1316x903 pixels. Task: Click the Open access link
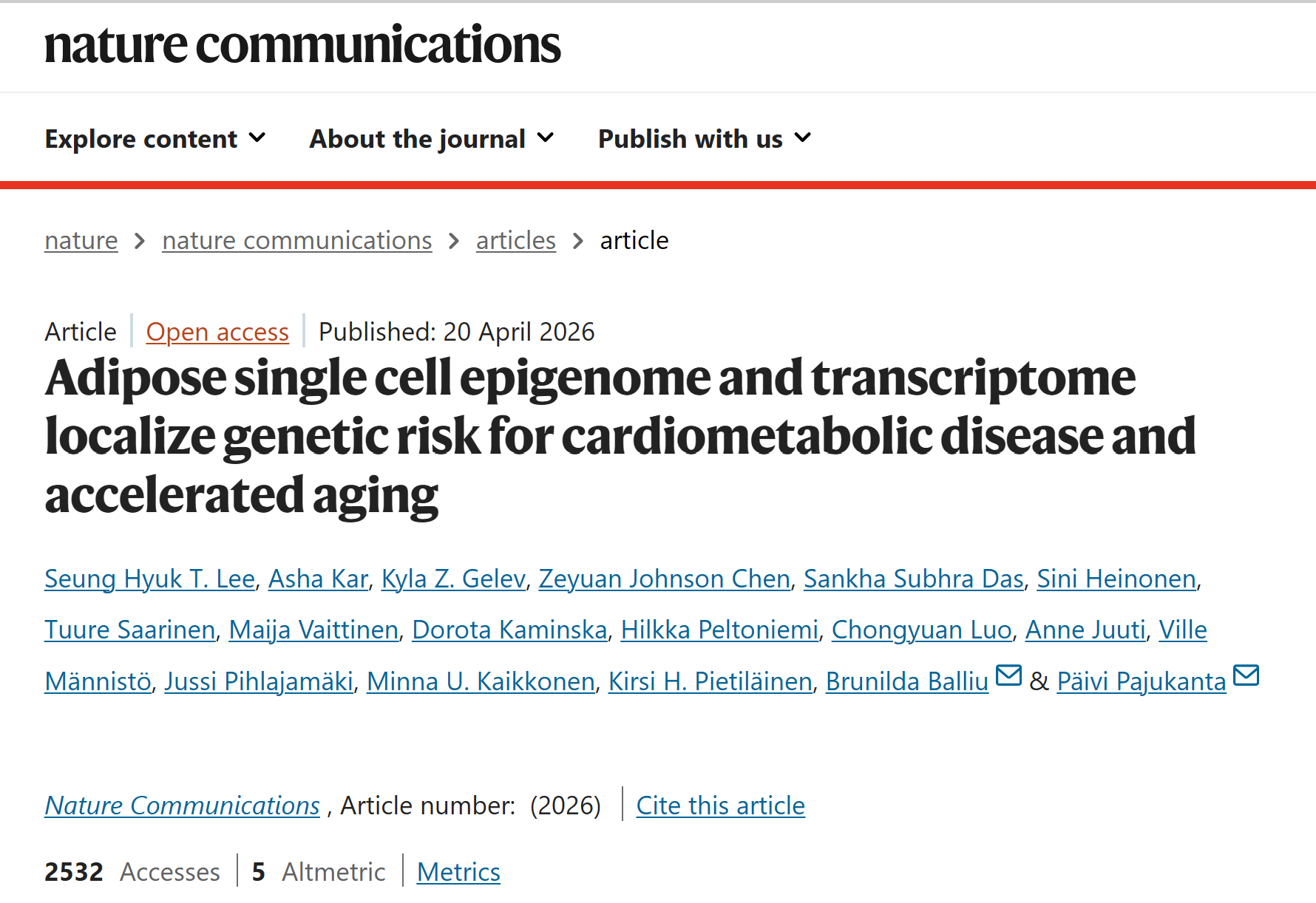click(217, 333)
